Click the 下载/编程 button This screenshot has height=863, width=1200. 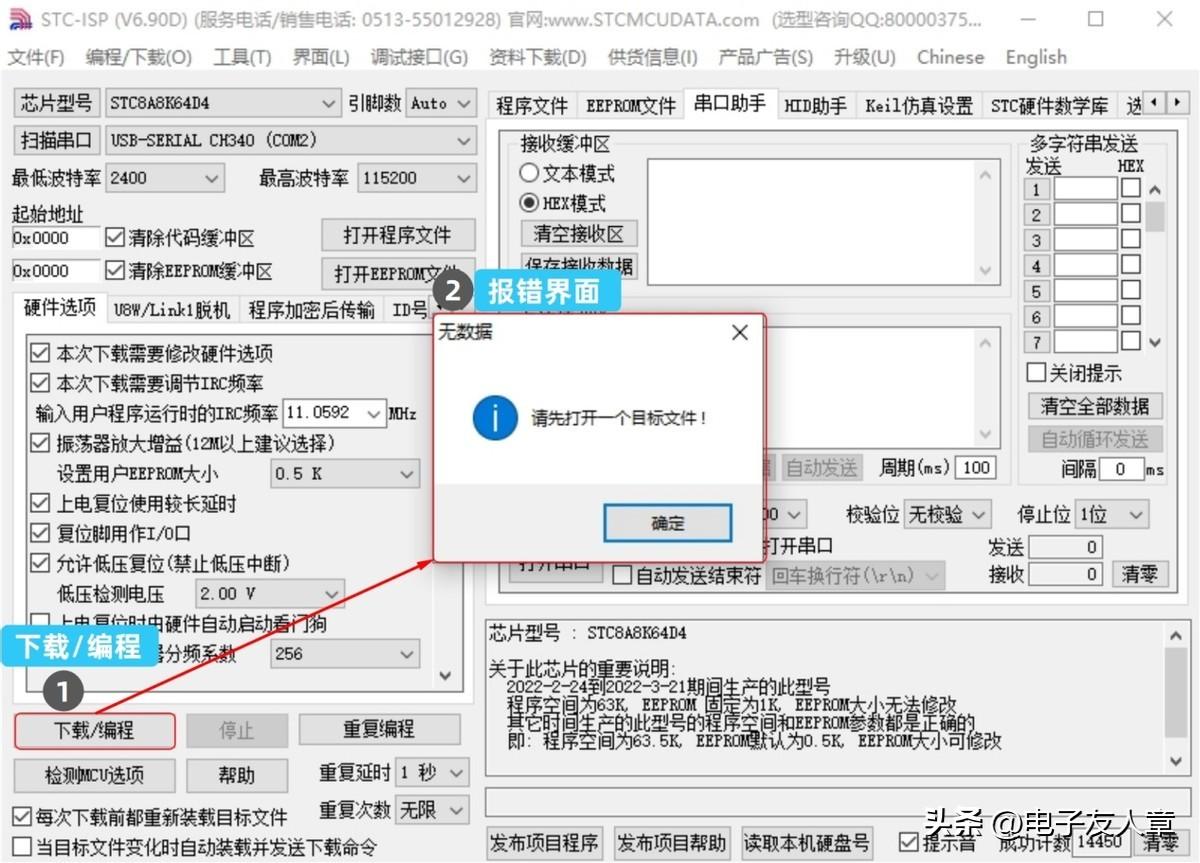[x=95, y=730]
